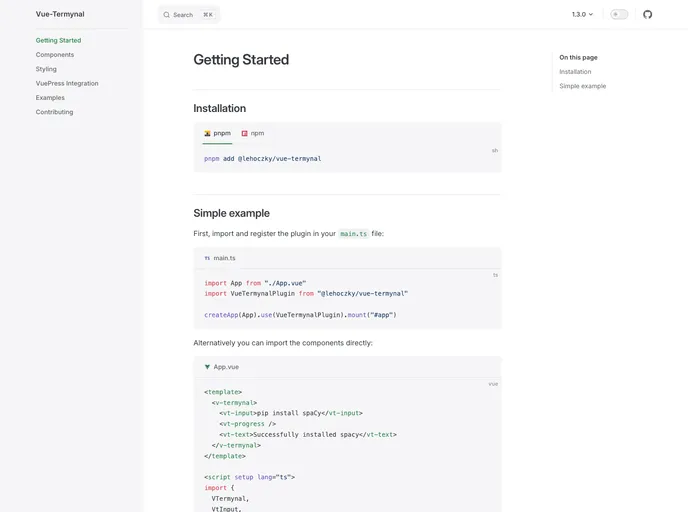Open the 1.3.0 version dropdown

pos(582,14)
